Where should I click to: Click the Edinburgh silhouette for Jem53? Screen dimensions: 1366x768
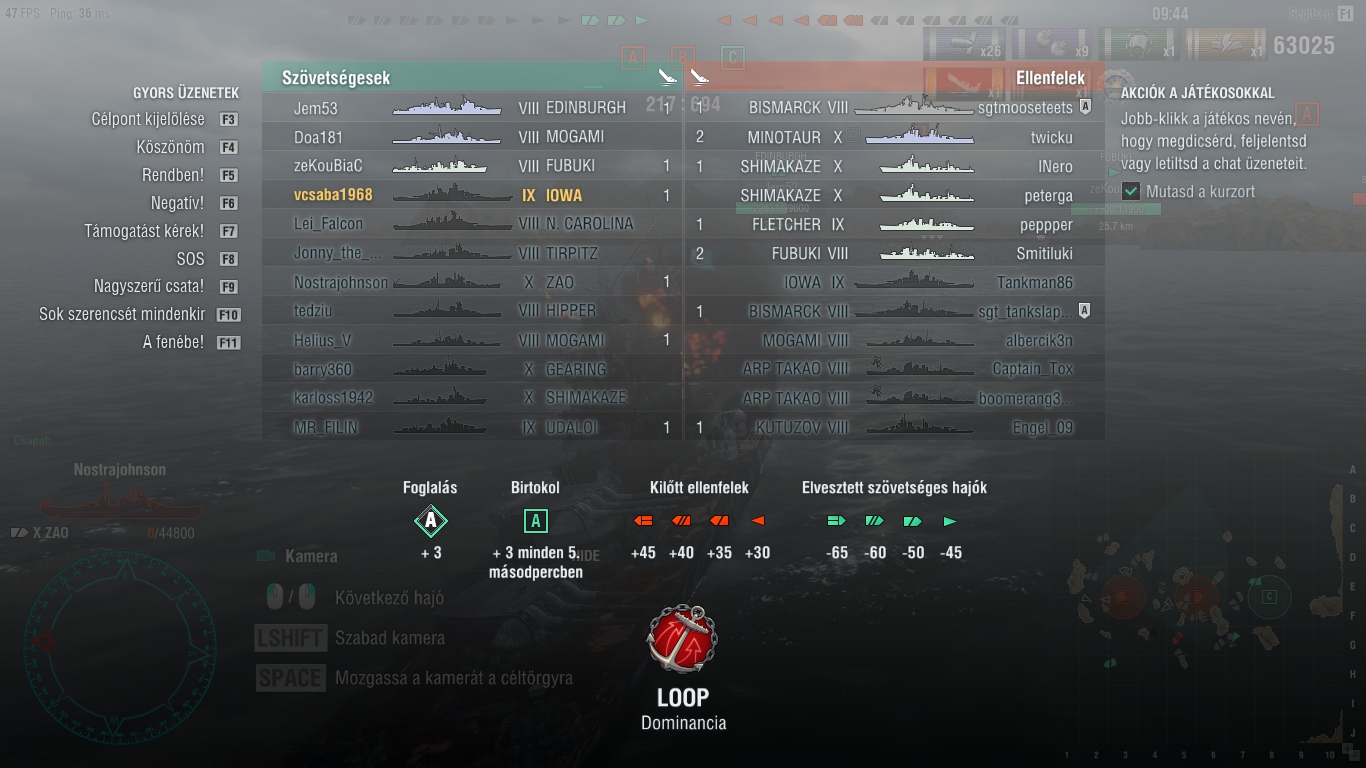click(447, 107)
